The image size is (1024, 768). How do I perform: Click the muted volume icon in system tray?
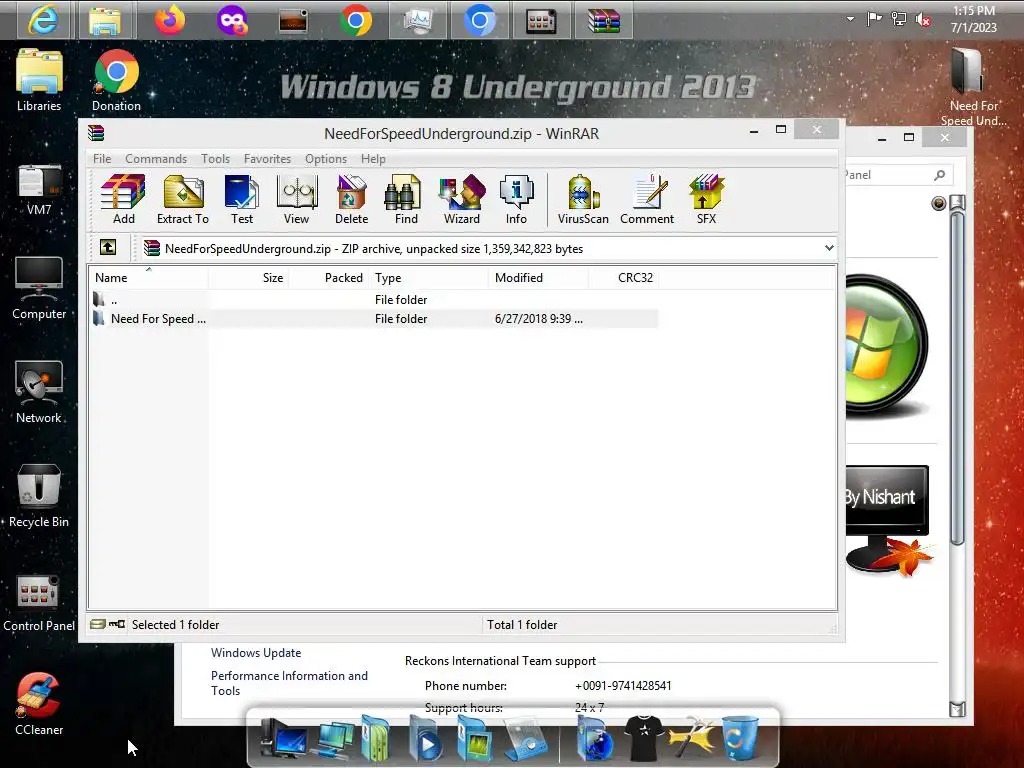click(x=923, y=20)
